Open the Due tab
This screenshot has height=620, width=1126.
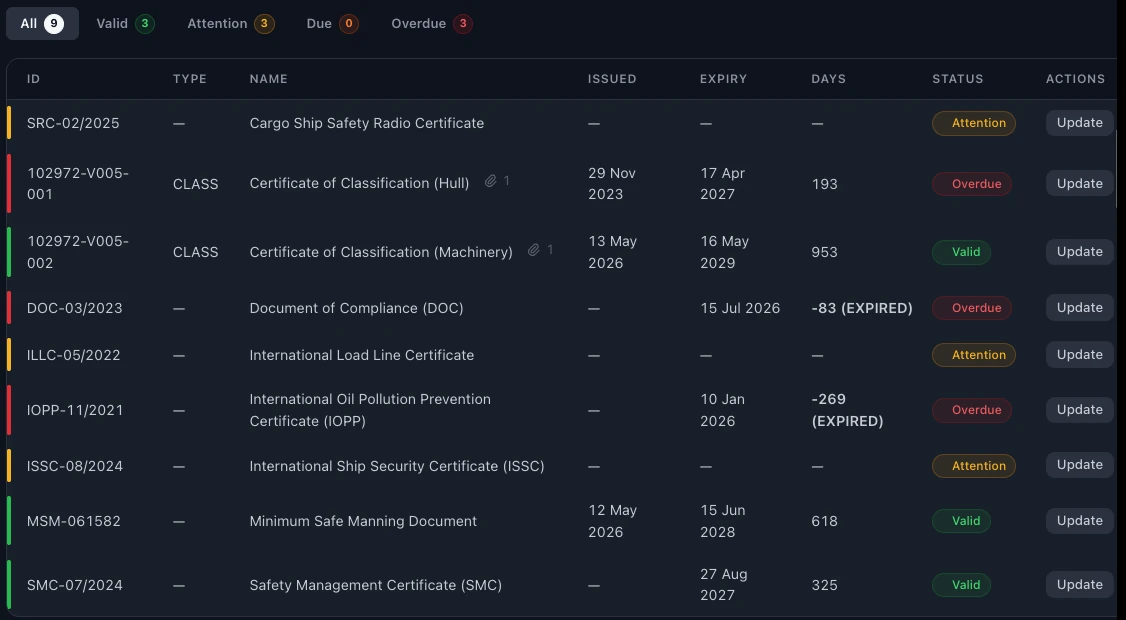click(332, 24)
